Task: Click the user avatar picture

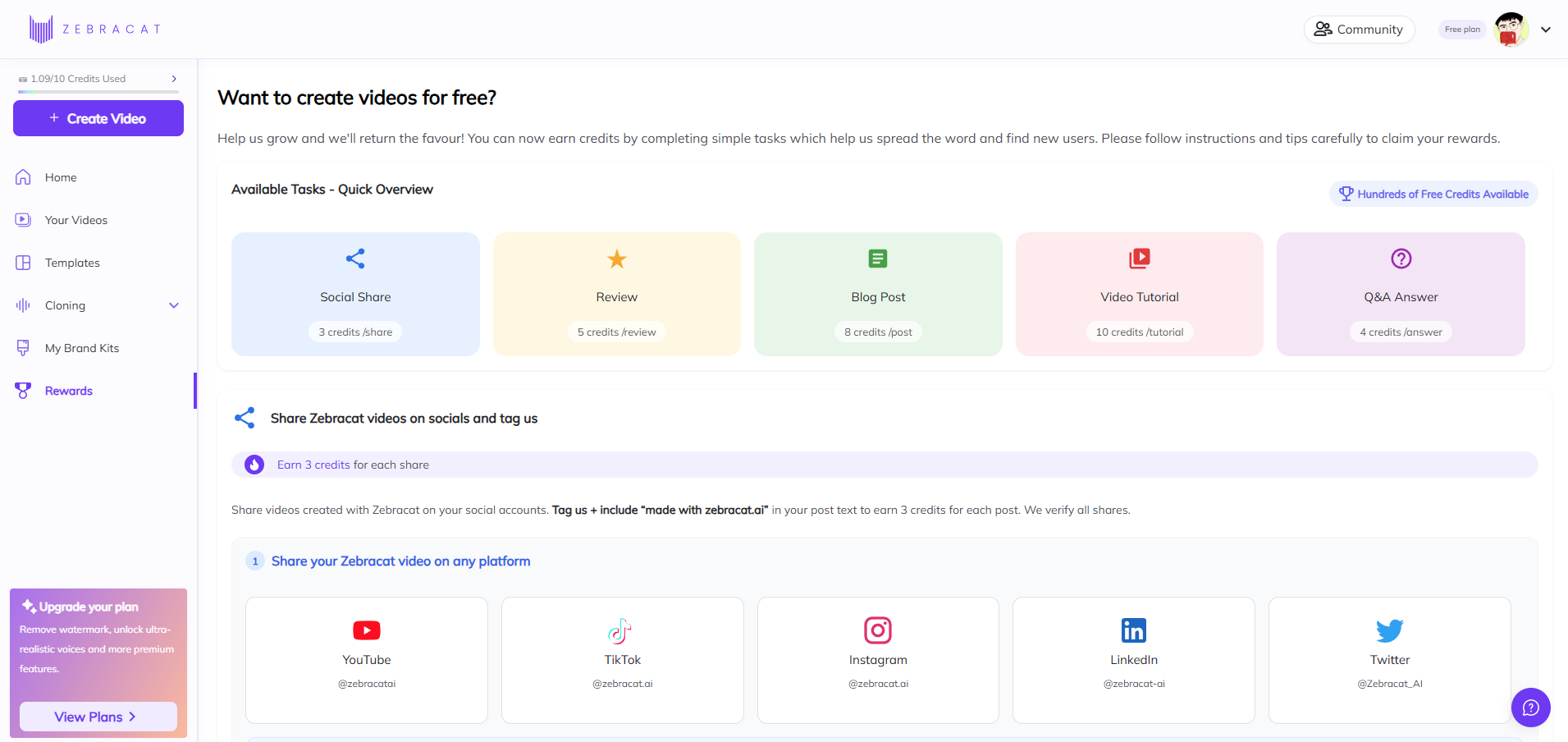Action: click(1511, 30)
